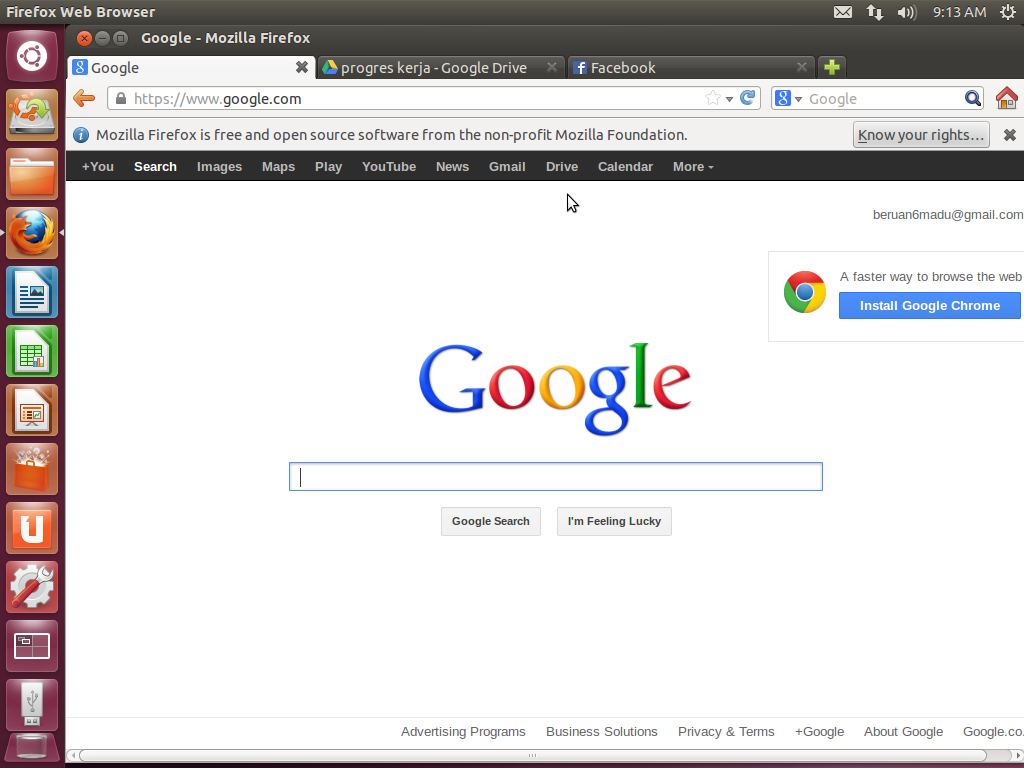Click the I'm Feeling Lucky button

point(614,521)
